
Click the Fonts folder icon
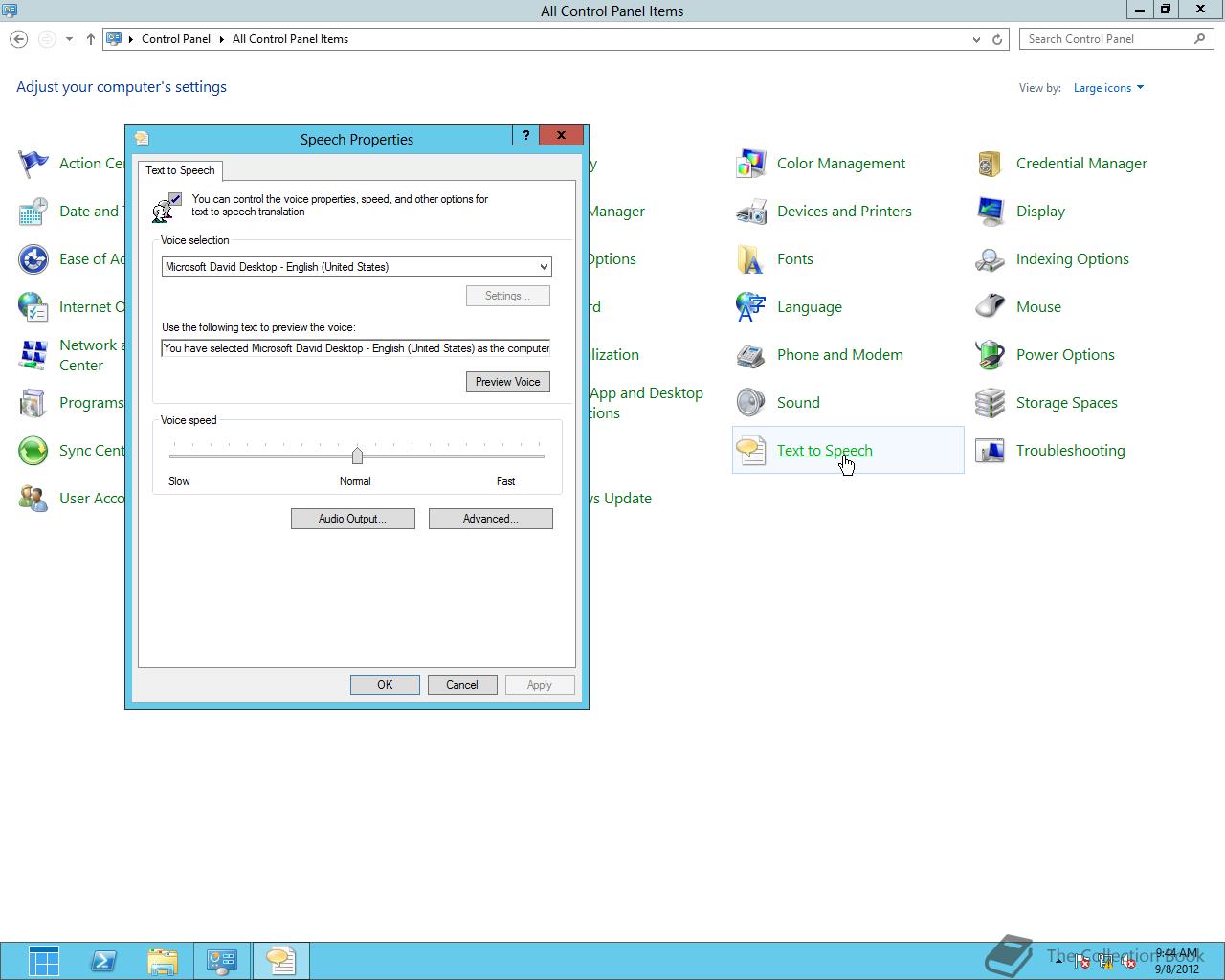click(751, 259)
